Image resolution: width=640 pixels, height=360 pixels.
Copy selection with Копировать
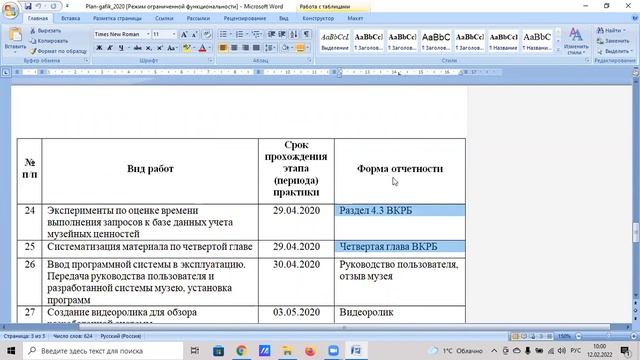[49, 41]
